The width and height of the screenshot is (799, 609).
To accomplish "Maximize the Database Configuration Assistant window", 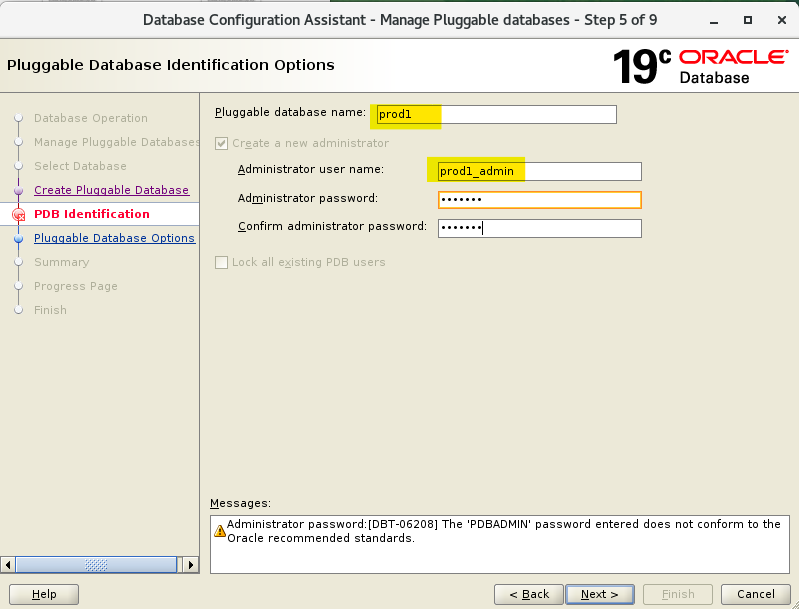I will click(748, 20).
